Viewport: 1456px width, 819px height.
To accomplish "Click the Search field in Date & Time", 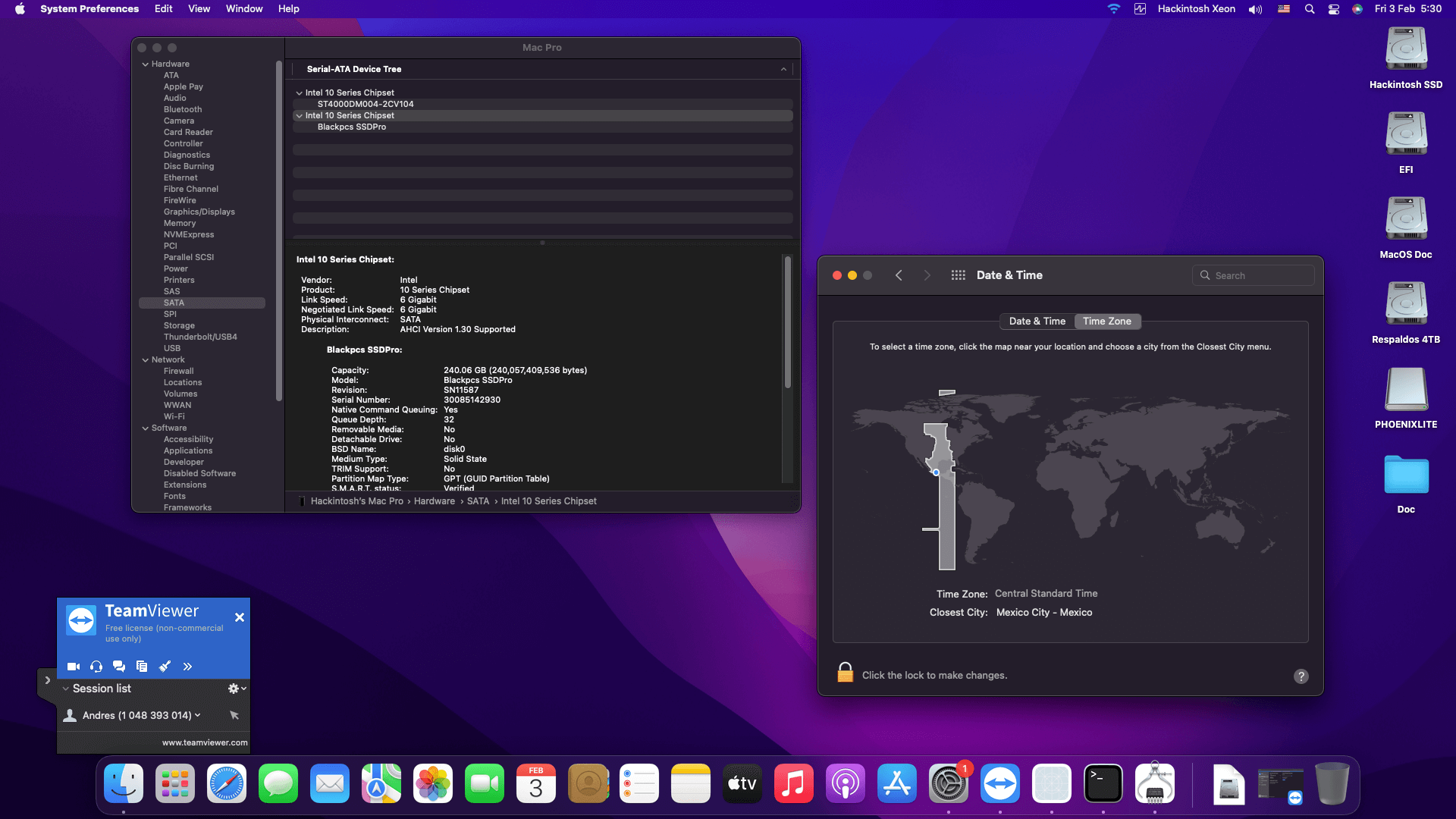I will (x=1254, y=275).
